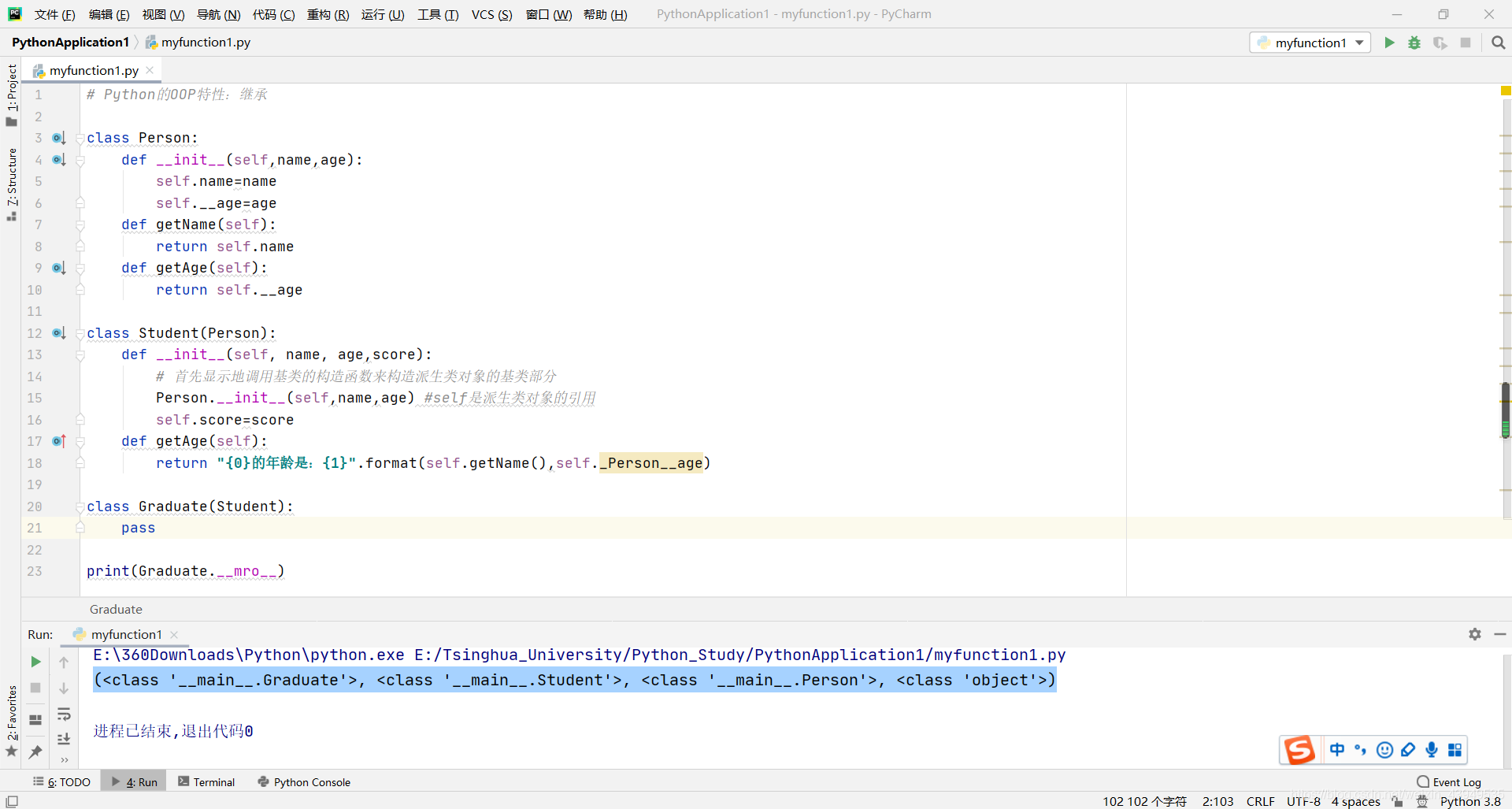Click PythonApplication1 breadcrumb in navigation bar
Viewport: 1512px width, 809px height.
click(x=70, y=42)
